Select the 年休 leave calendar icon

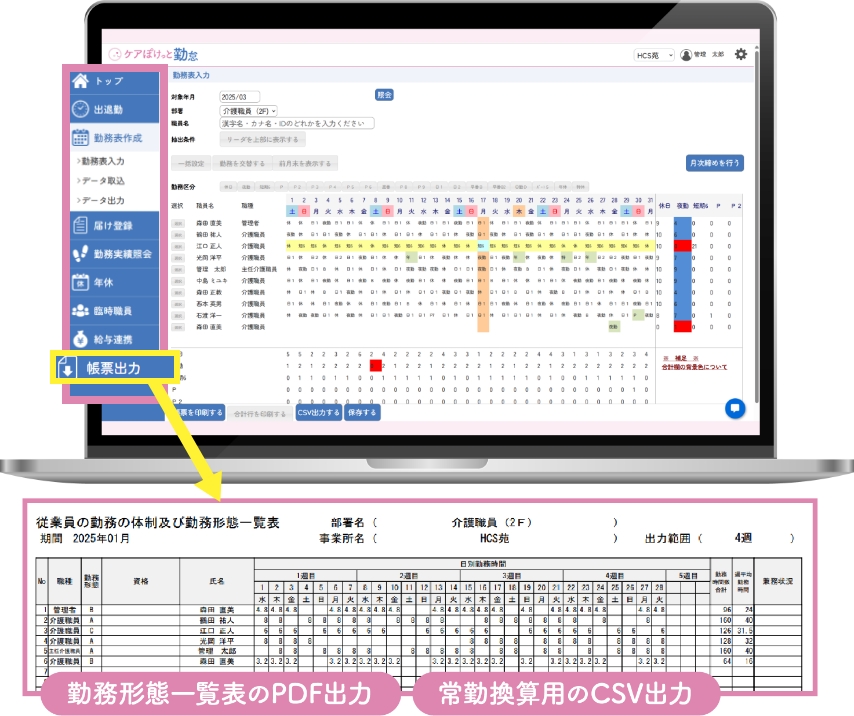click(x=80, y=279)
